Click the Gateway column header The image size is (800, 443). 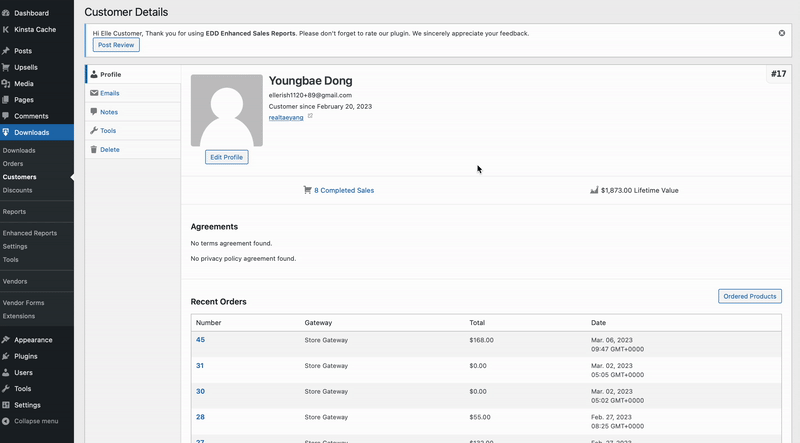tap(318, 323)
